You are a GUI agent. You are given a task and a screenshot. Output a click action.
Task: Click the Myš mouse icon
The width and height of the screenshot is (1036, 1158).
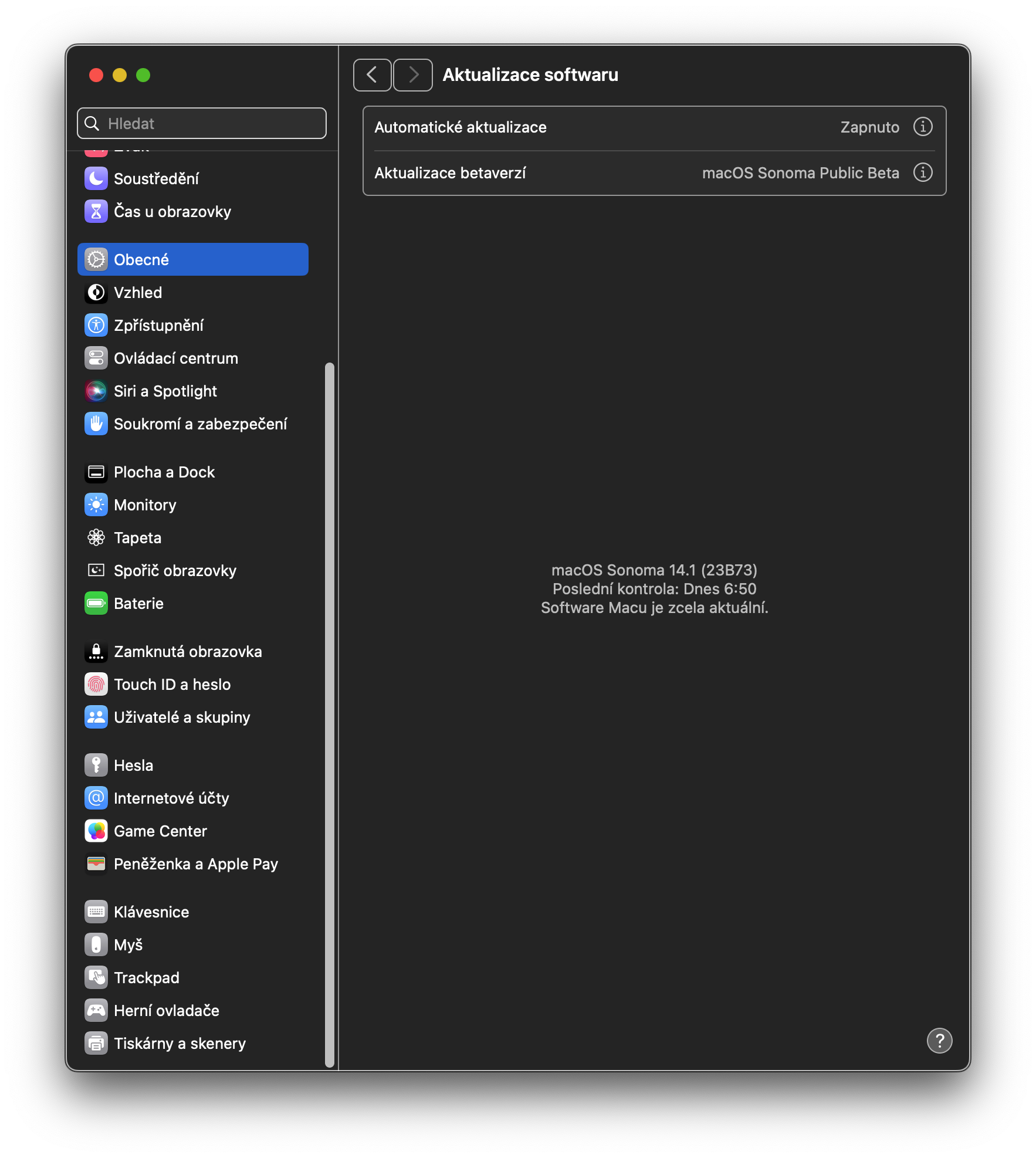pos(96,944)
